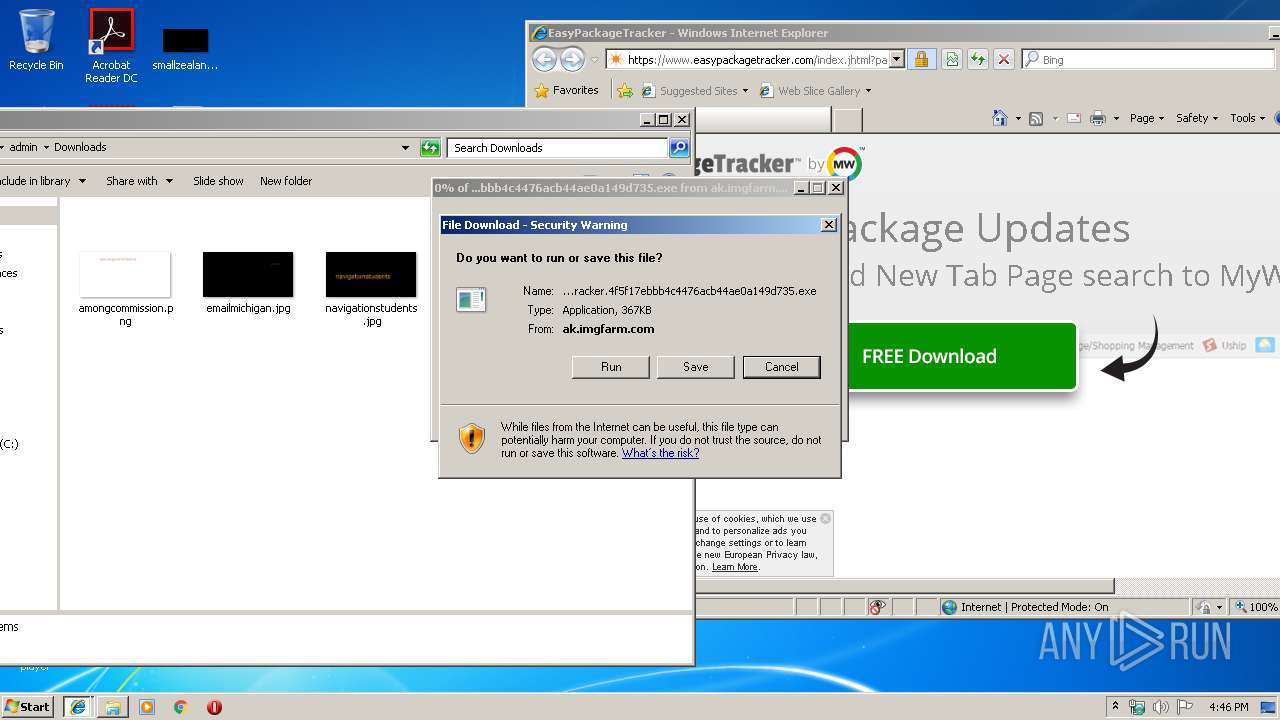
Task: Open Windows Explorer taskbar button
Action: click(x=113, y=707)
